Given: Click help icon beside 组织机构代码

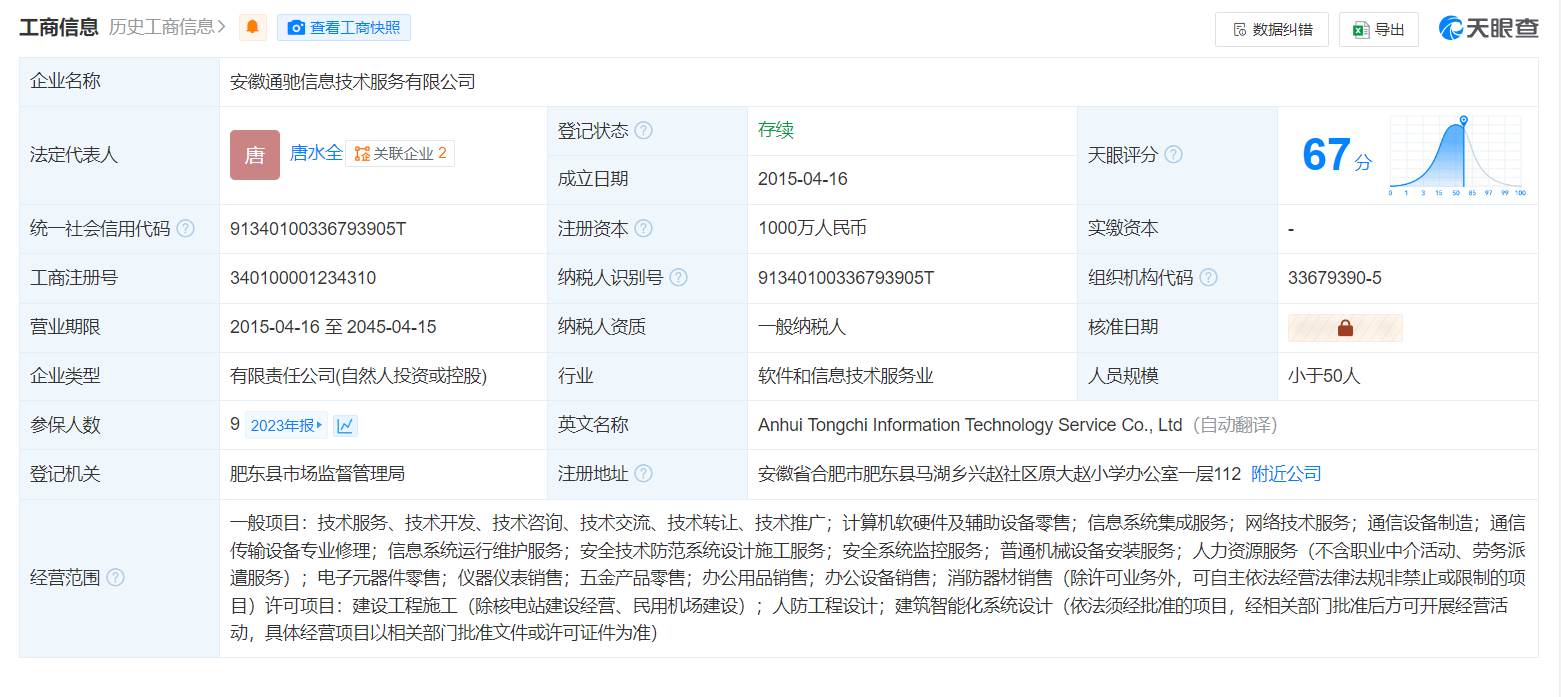Looking at the screenshot, I should pos(1208,277).
